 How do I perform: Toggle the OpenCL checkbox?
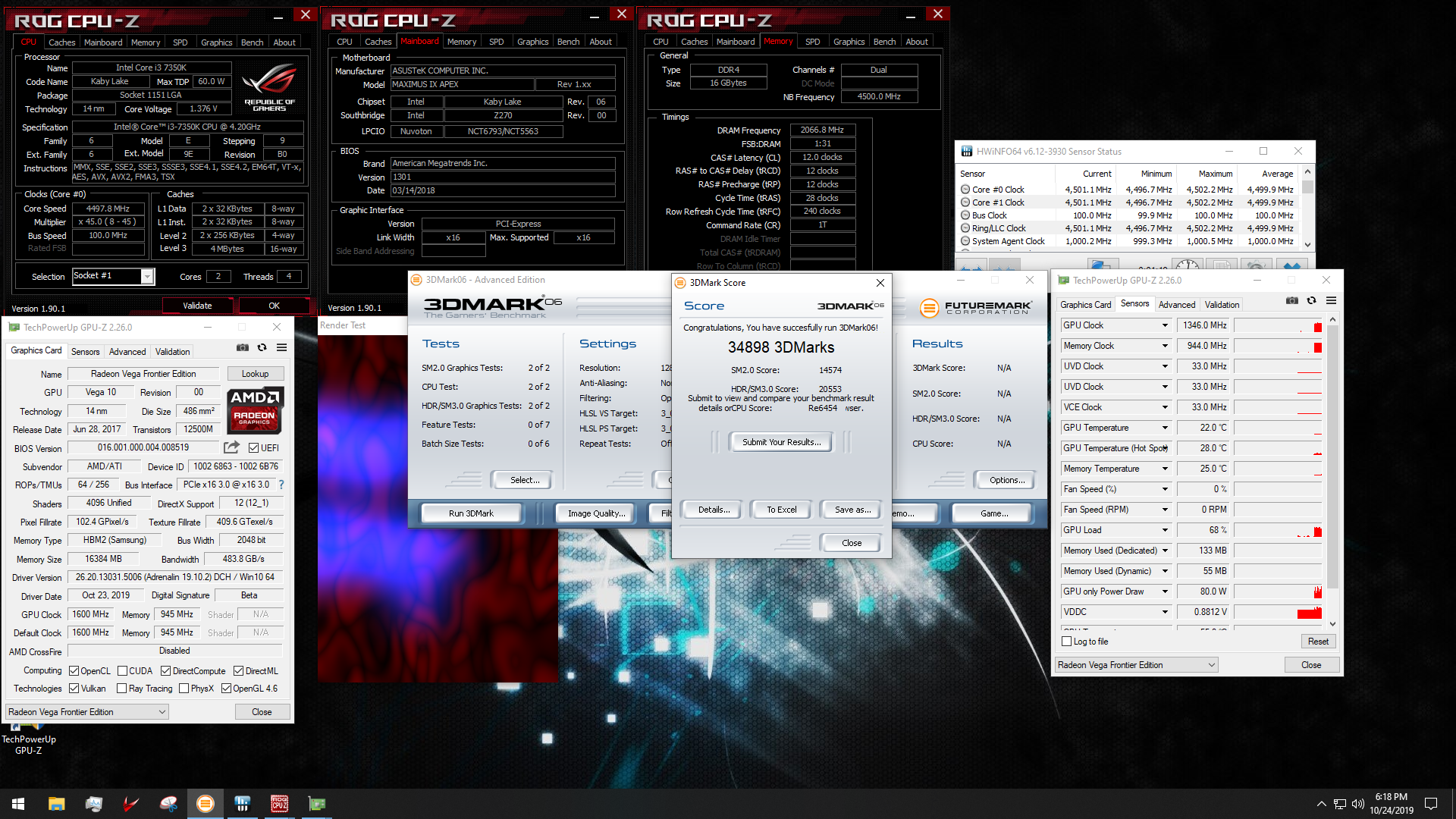pos(74,671)
